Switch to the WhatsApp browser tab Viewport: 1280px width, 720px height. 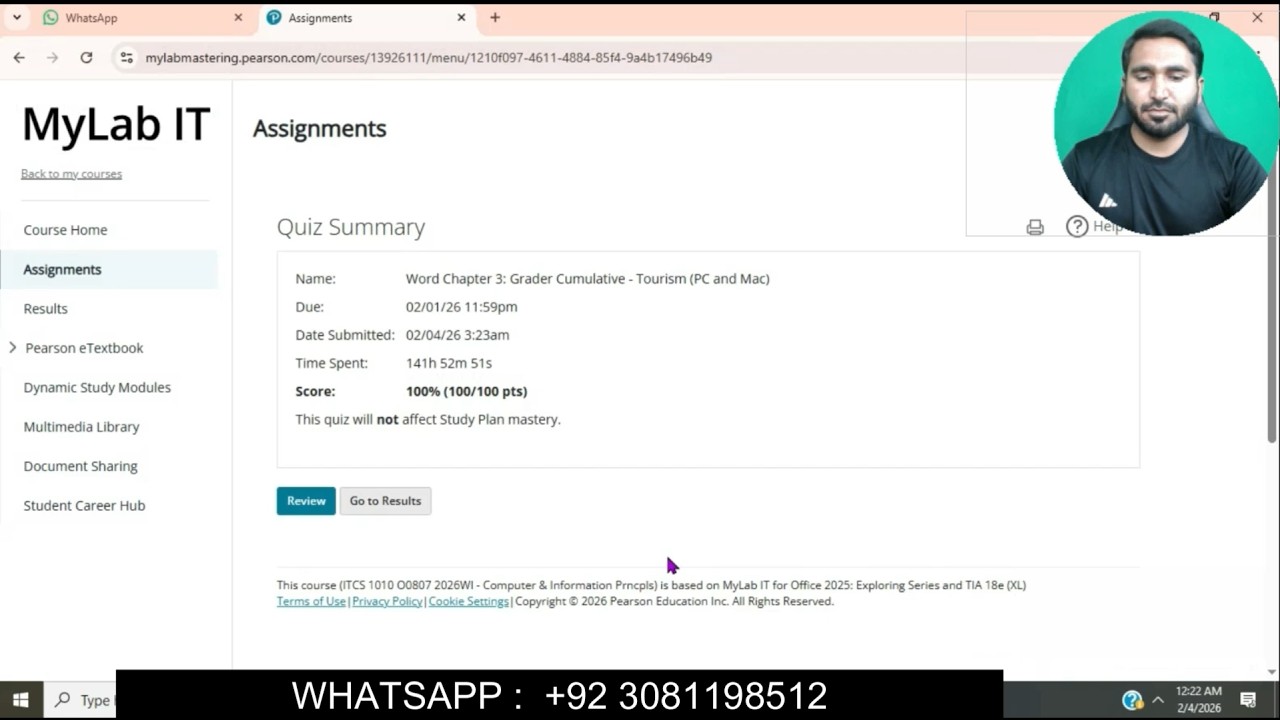click(x=141, y=18)
